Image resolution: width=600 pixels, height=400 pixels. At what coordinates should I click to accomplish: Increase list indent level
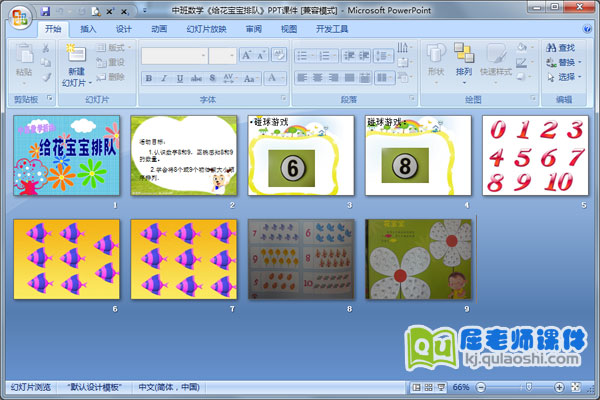tap(364, 56)
